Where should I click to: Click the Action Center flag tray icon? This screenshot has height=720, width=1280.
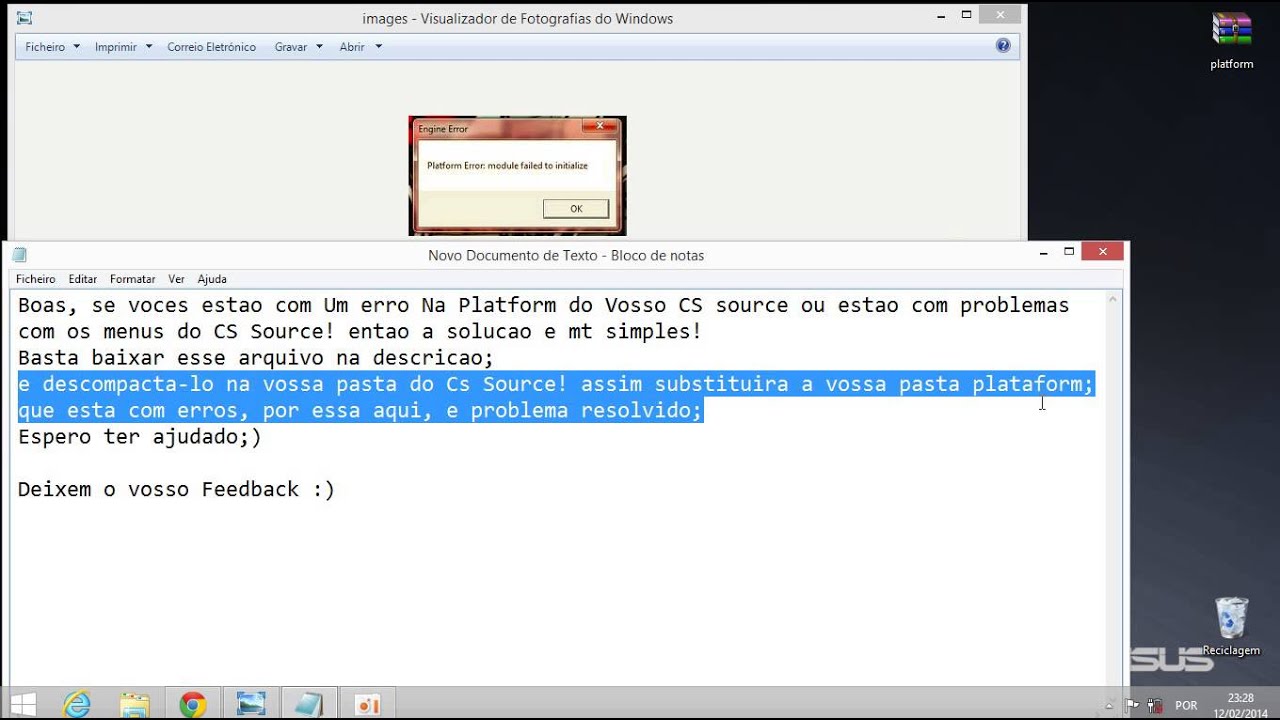[1130, 705]
